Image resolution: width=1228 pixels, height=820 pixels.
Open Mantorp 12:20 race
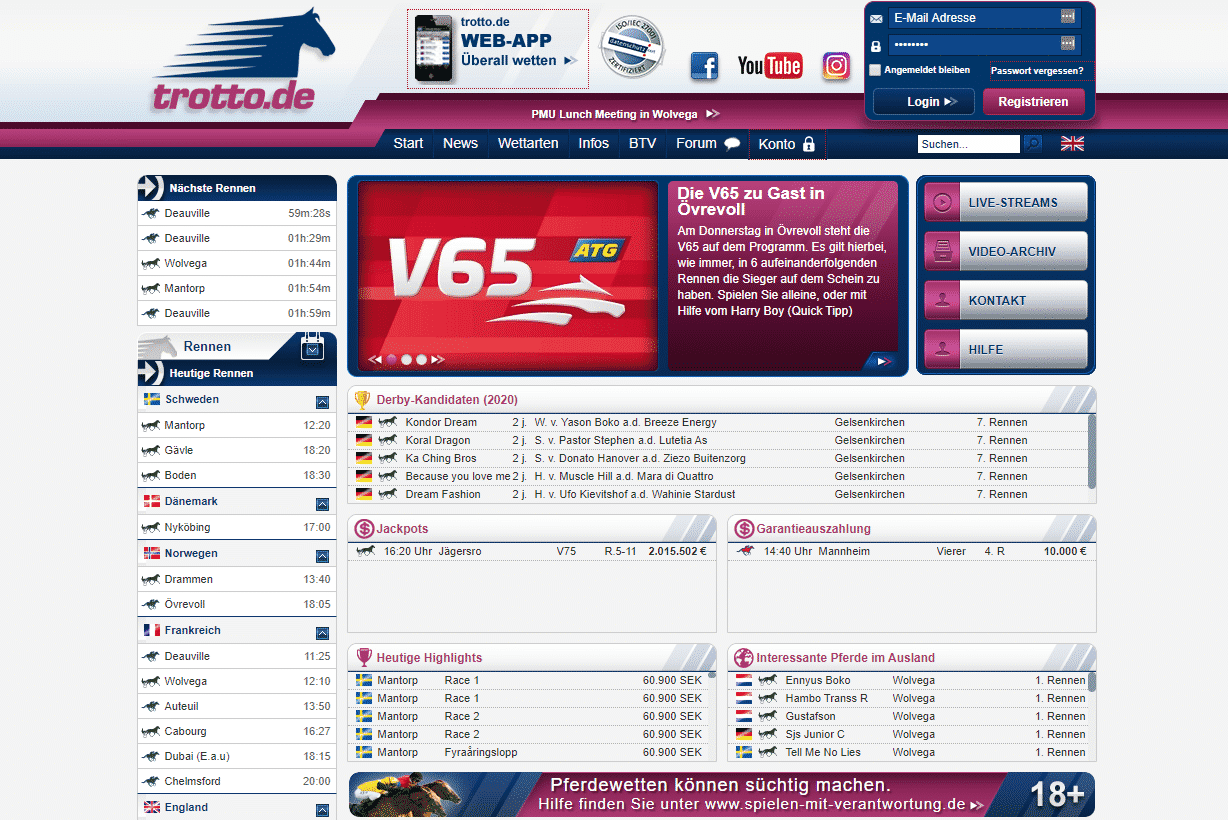(x=237, y=425)
